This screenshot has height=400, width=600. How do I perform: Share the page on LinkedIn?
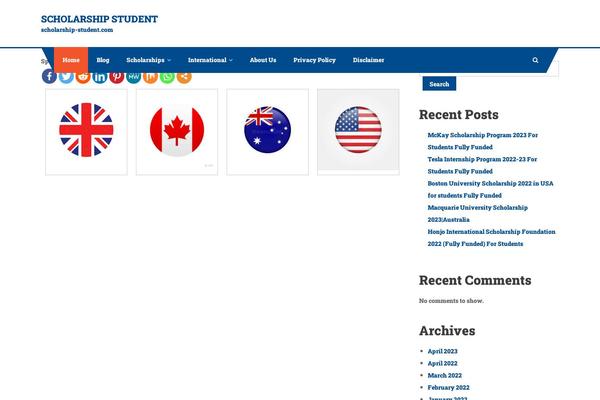pyautogui.click(x=100, y=78)
